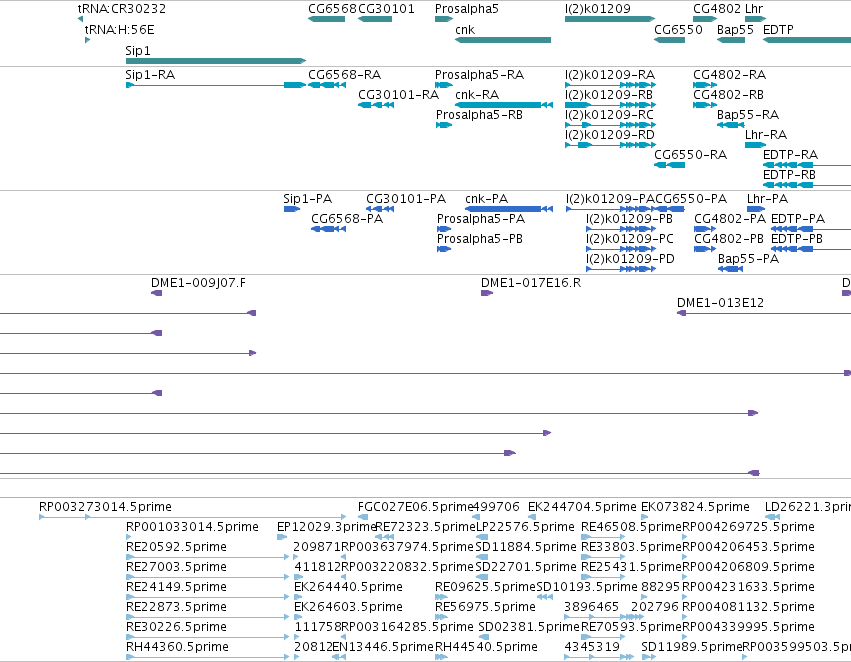Select the Prosalpha5 gene arrow
This screenshot has height=662, width=851.
[x=444, y=19]
